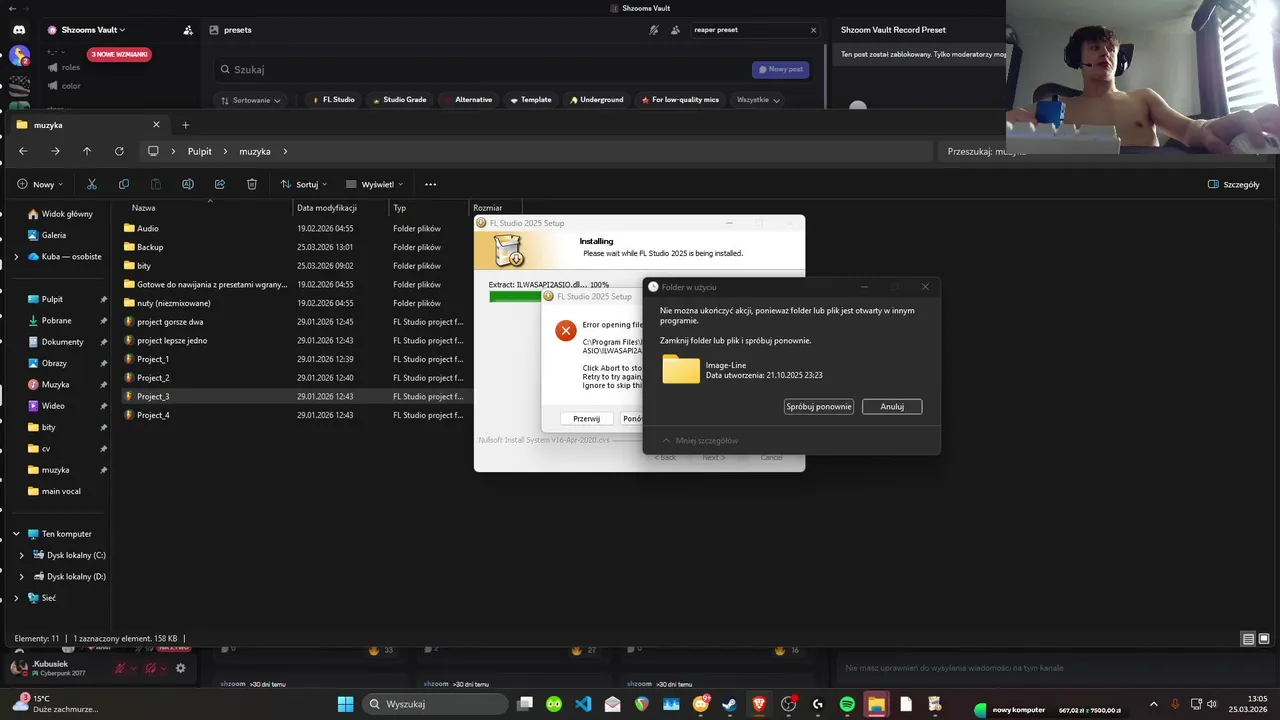Open the Nowy dropdown in Explorer

click(x=40, y=184)
